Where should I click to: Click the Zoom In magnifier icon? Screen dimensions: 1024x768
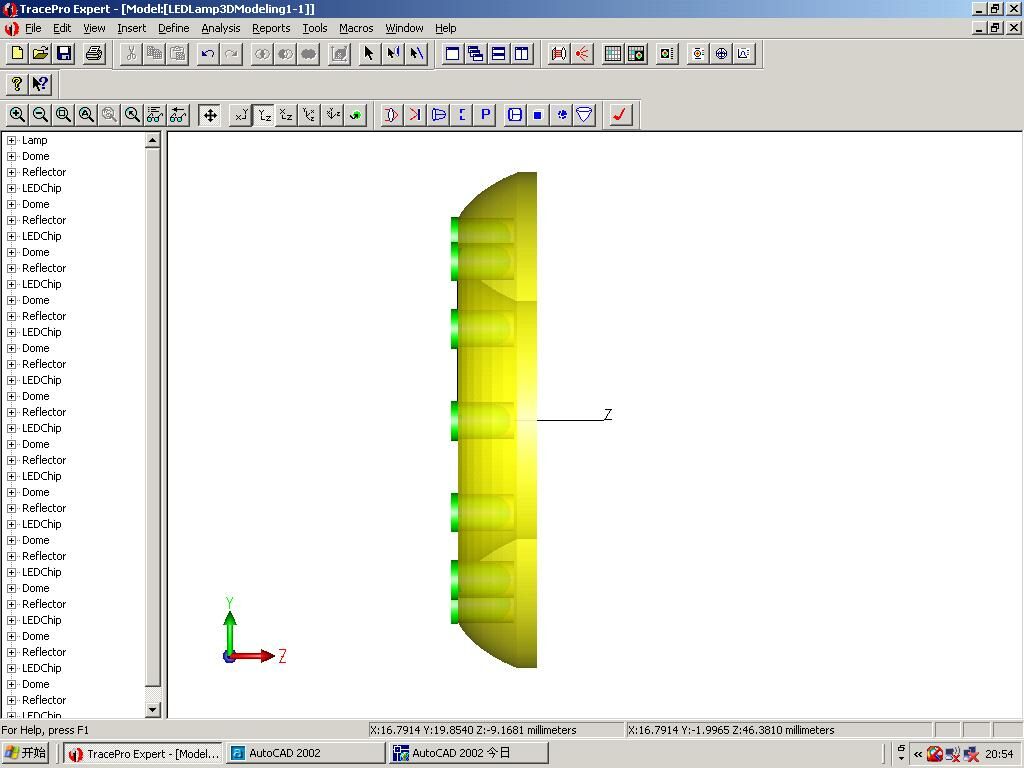click(17, 115)
